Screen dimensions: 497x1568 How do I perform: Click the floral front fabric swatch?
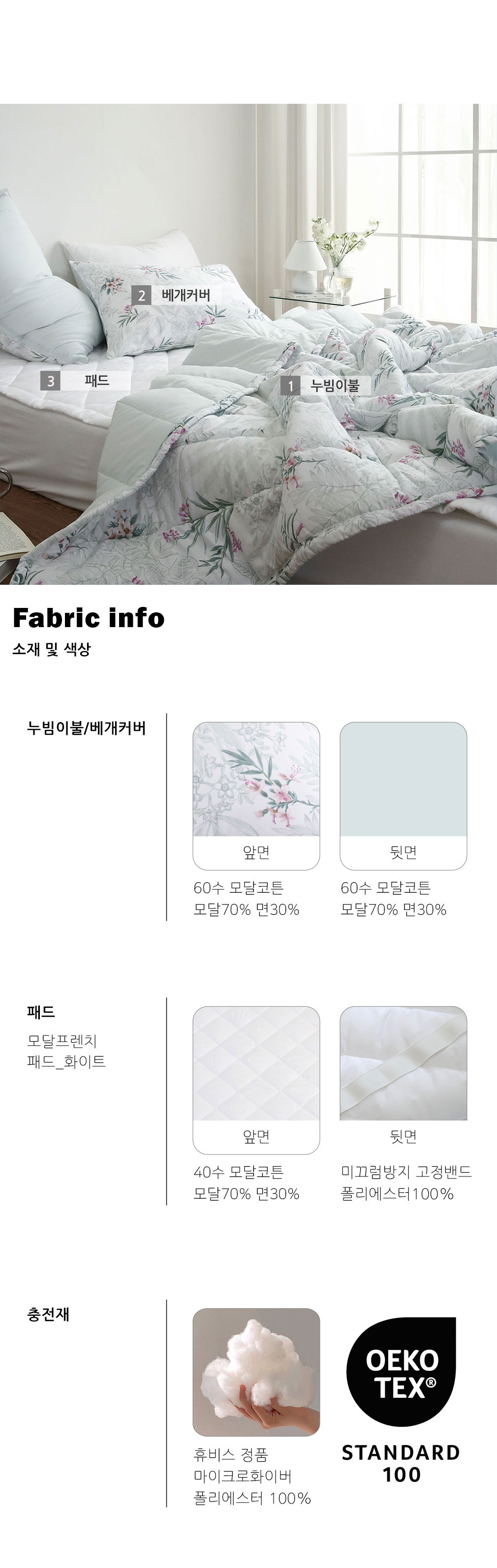(x=256, y=779)
